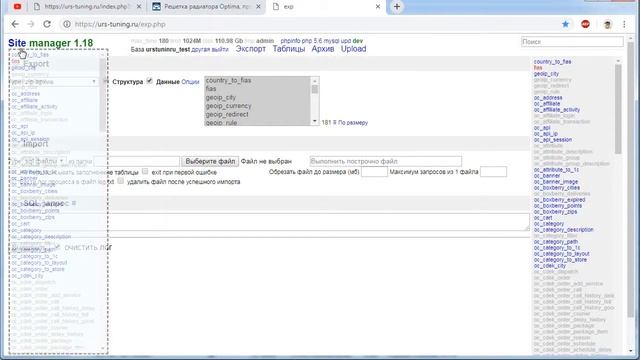
Task: Open oc_category_description in the right tables sidebar
Action: 563,230
